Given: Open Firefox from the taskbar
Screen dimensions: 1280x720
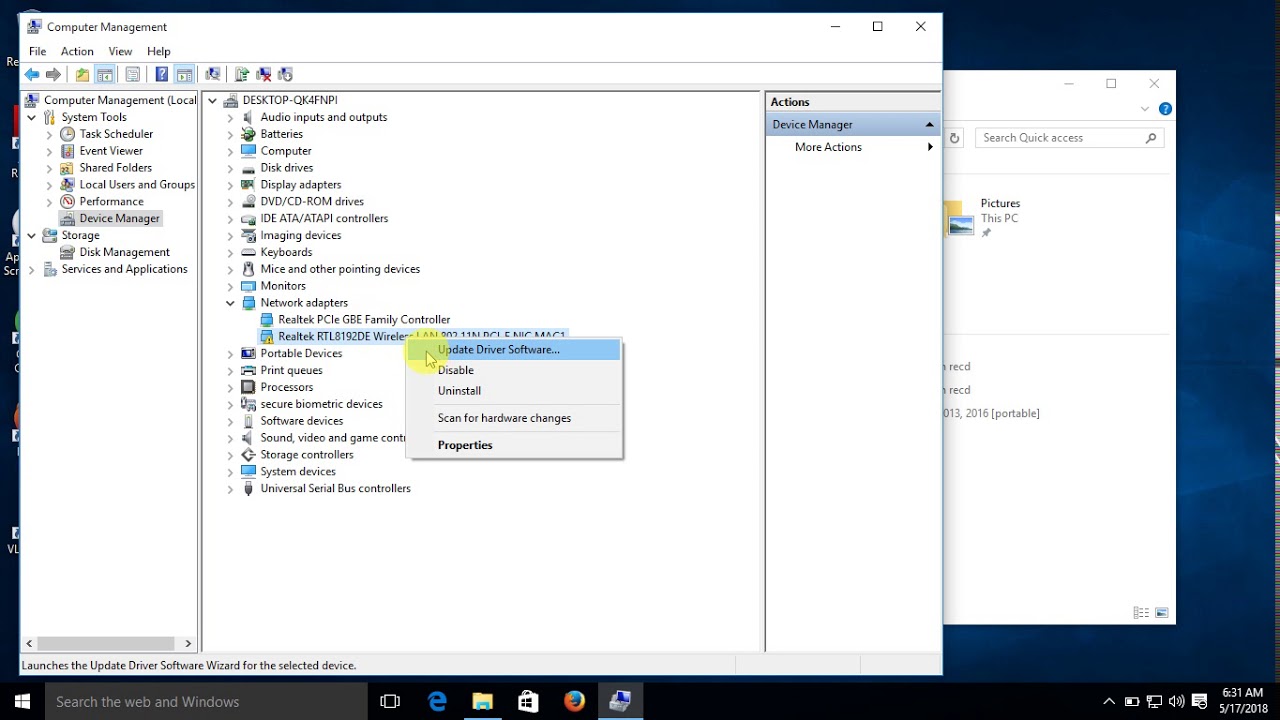Looking at the screenshot, I should point(574,702).
